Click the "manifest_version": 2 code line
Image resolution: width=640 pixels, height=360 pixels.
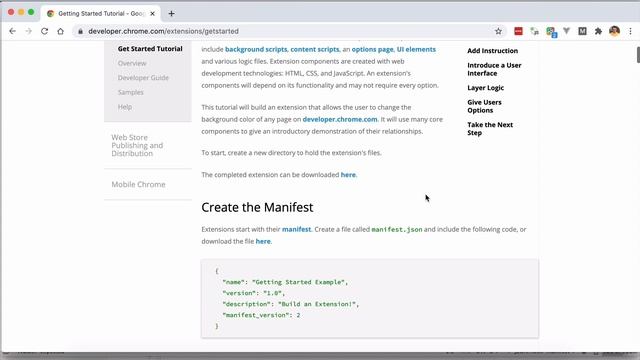pyautogui.click(x=261, y=315)
